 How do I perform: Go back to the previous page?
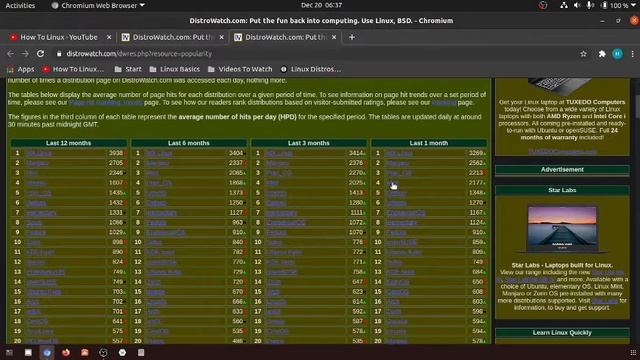[x=10, y=54]
